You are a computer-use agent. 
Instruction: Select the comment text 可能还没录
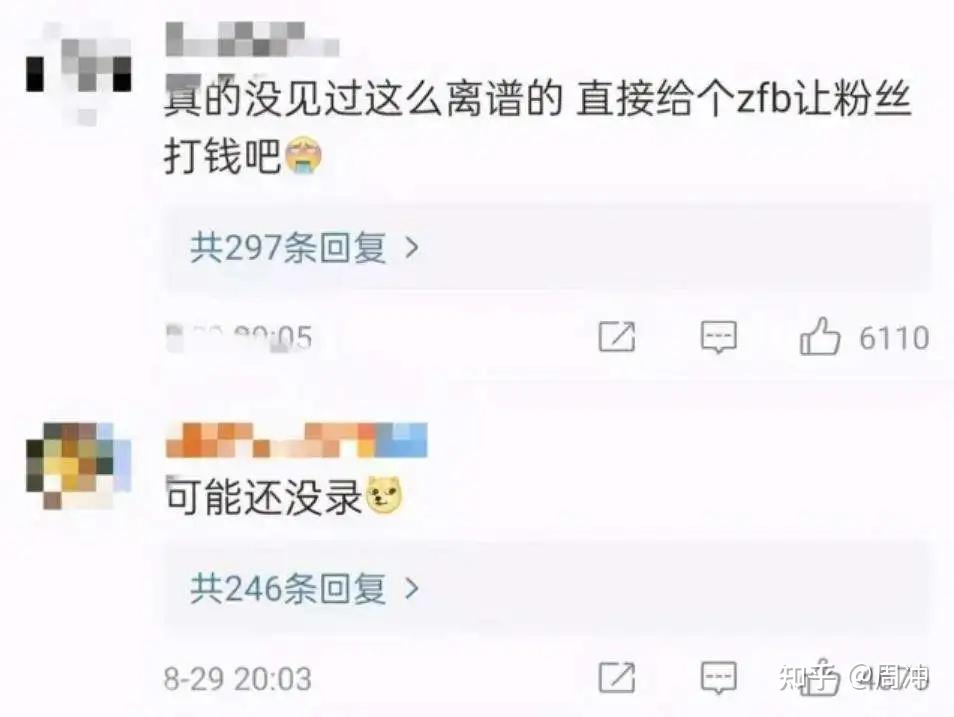[263, 497]
